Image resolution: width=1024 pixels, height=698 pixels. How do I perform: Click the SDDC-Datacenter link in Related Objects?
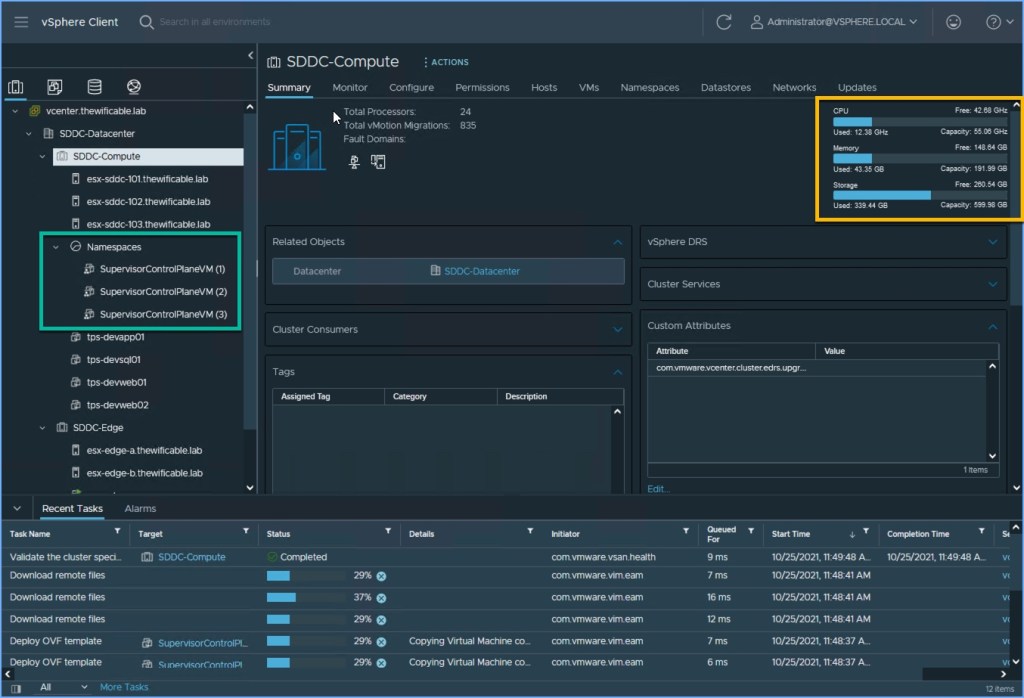point(481,271)
